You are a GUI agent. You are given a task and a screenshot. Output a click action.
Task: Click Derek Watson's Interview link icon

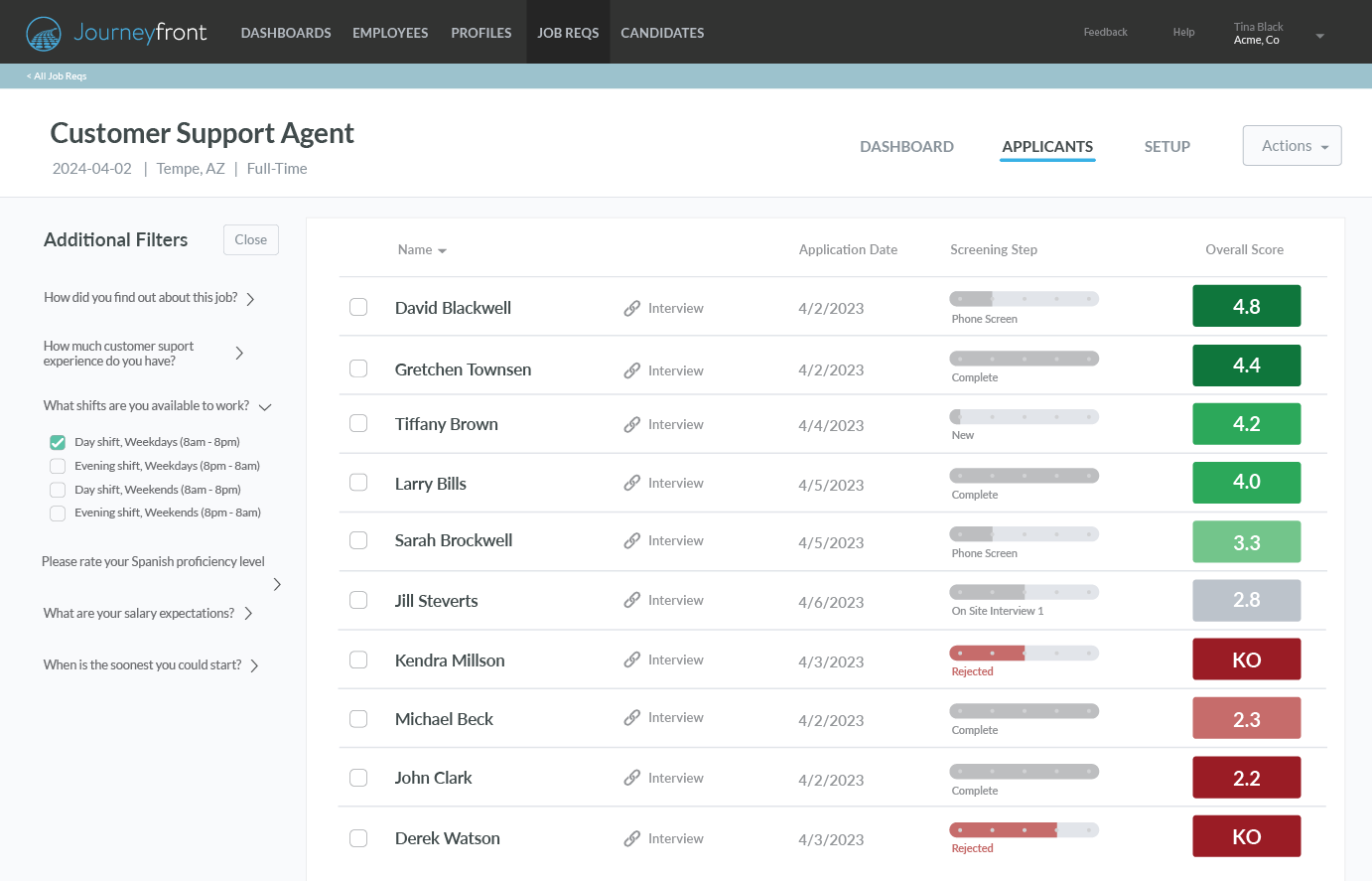pyautogui.click(x=632, y=837)
